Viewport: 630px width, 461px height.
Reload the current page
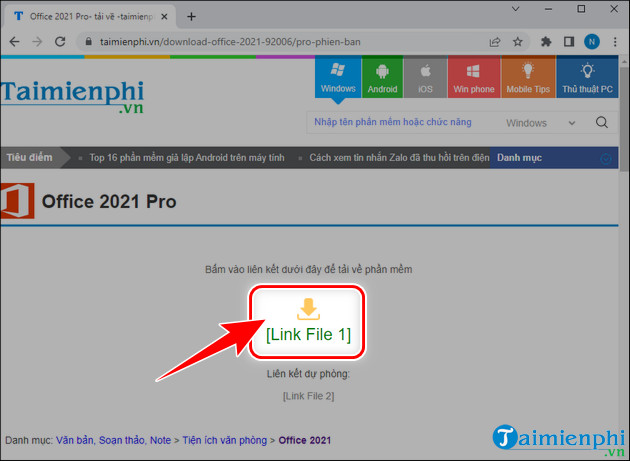coord(60,42)
